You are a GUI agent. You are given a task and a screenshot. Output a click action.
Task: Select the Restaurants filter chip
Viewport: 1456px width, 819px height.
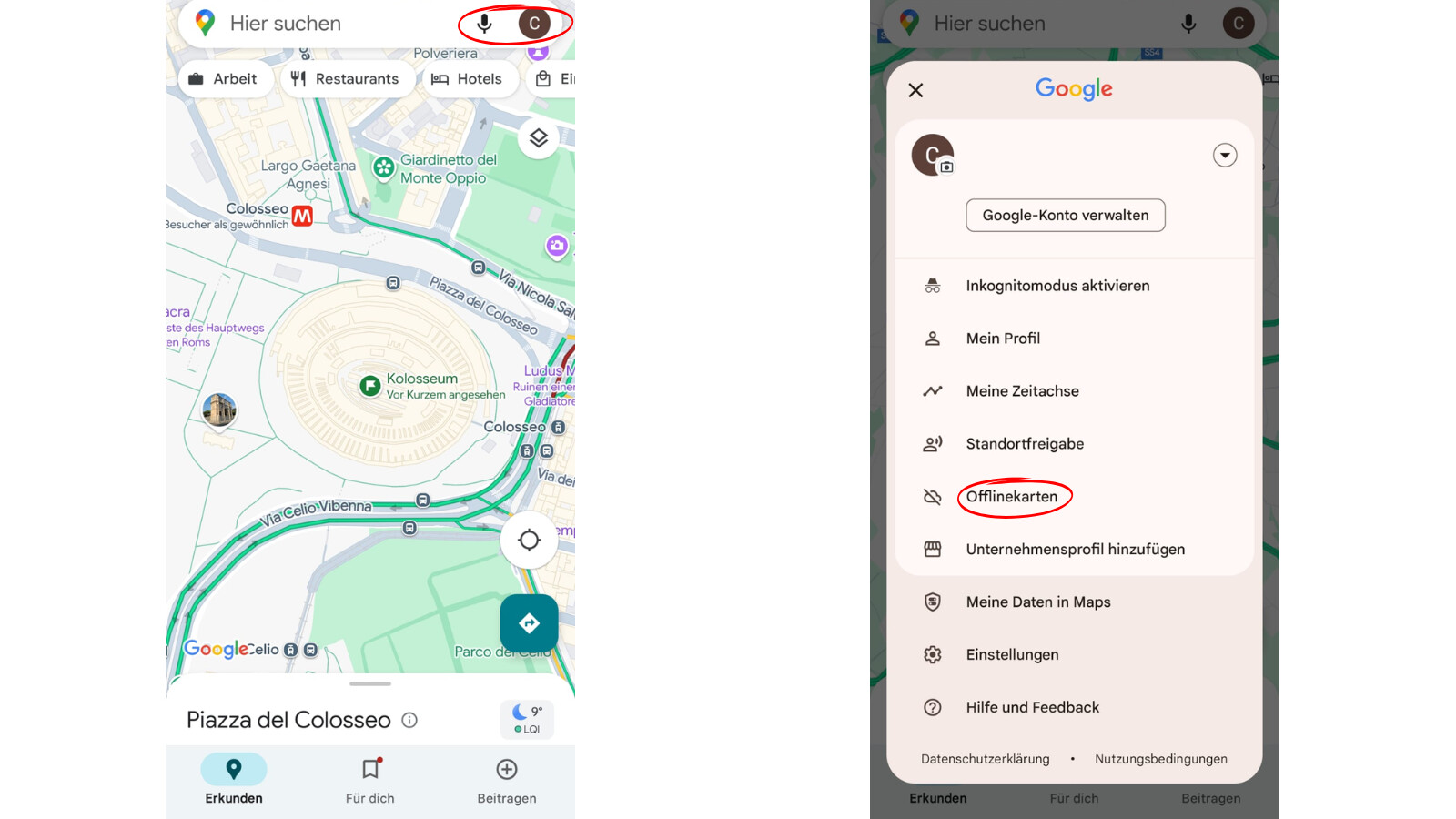click(345, 79)
